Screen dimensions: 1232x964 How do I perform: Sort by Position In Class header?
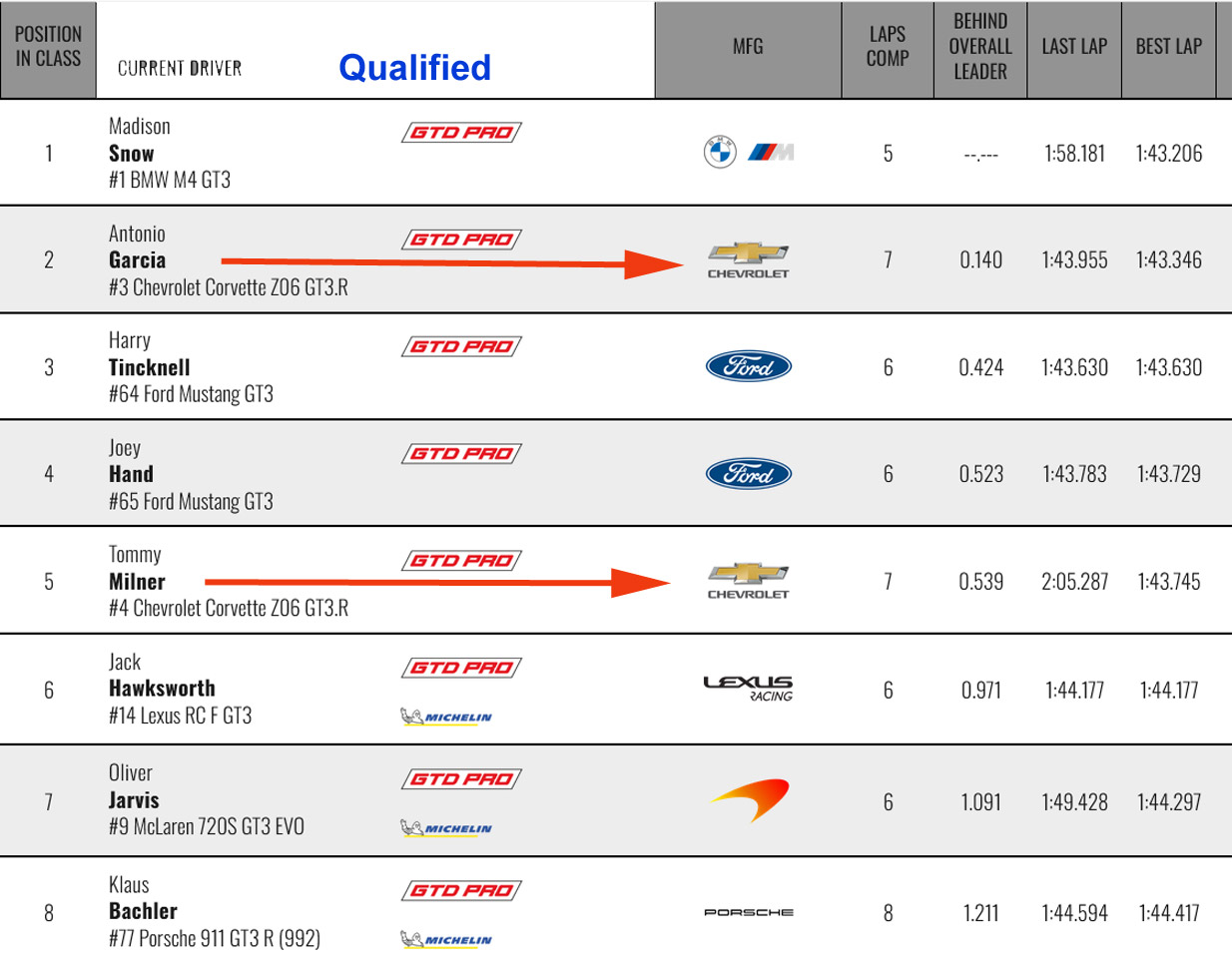pos(48,47)
